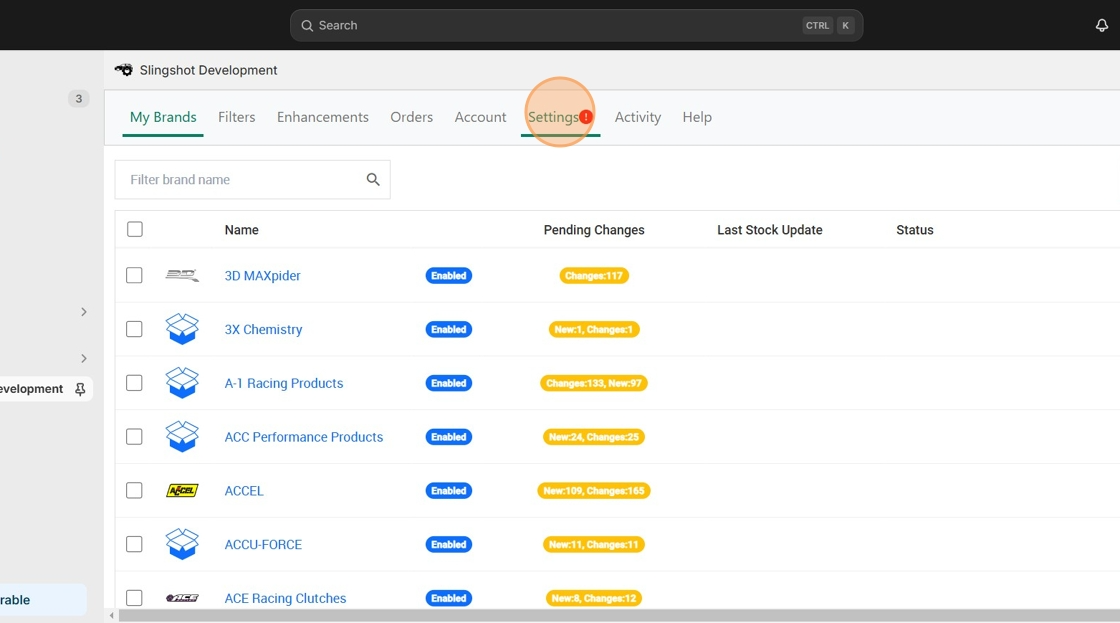Click the Enabled badge for 3X Chemistry

[x=449, y=329]
